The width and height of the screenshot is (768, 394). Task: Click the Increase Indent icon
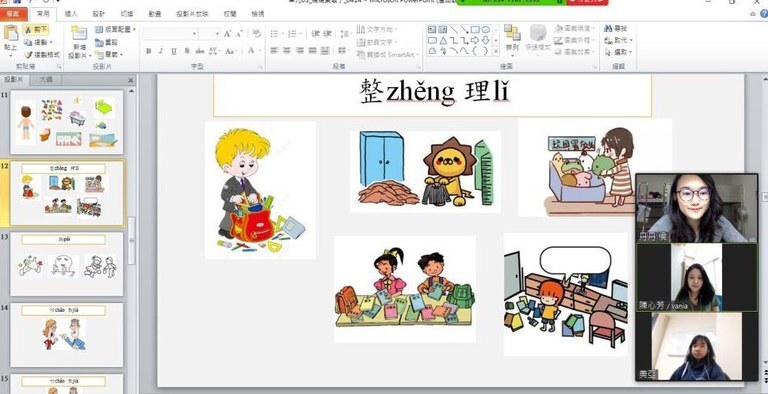point(328,34)
